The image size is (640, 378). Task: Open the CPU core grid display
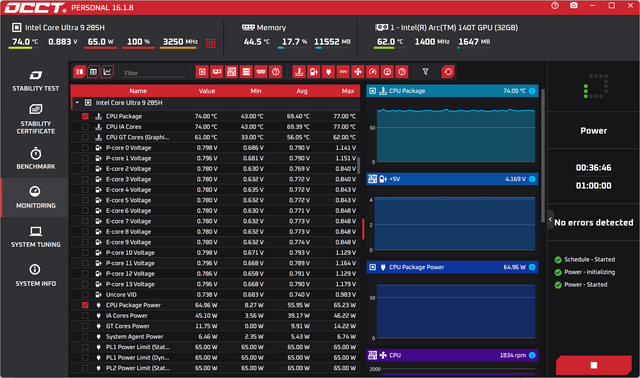[x=211, y=43]
